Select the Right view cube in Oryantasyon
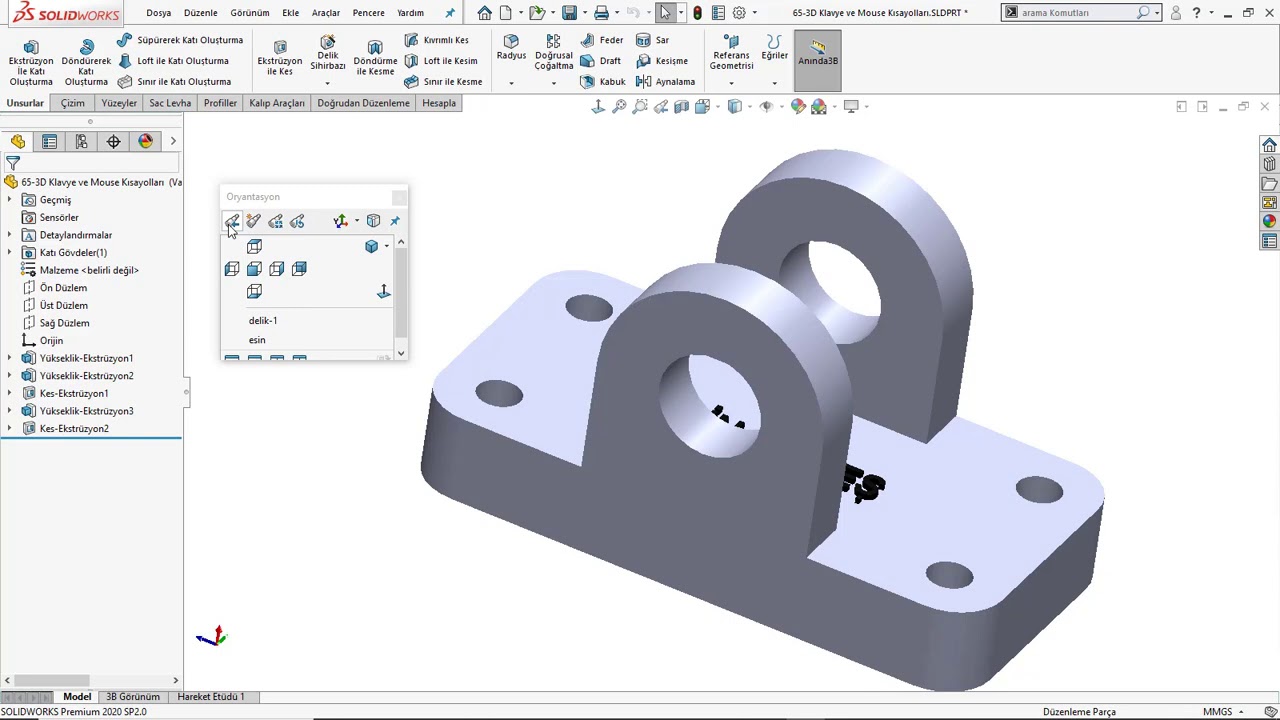The width and height of the screenshot is (1280, 720). pos(276,269)
